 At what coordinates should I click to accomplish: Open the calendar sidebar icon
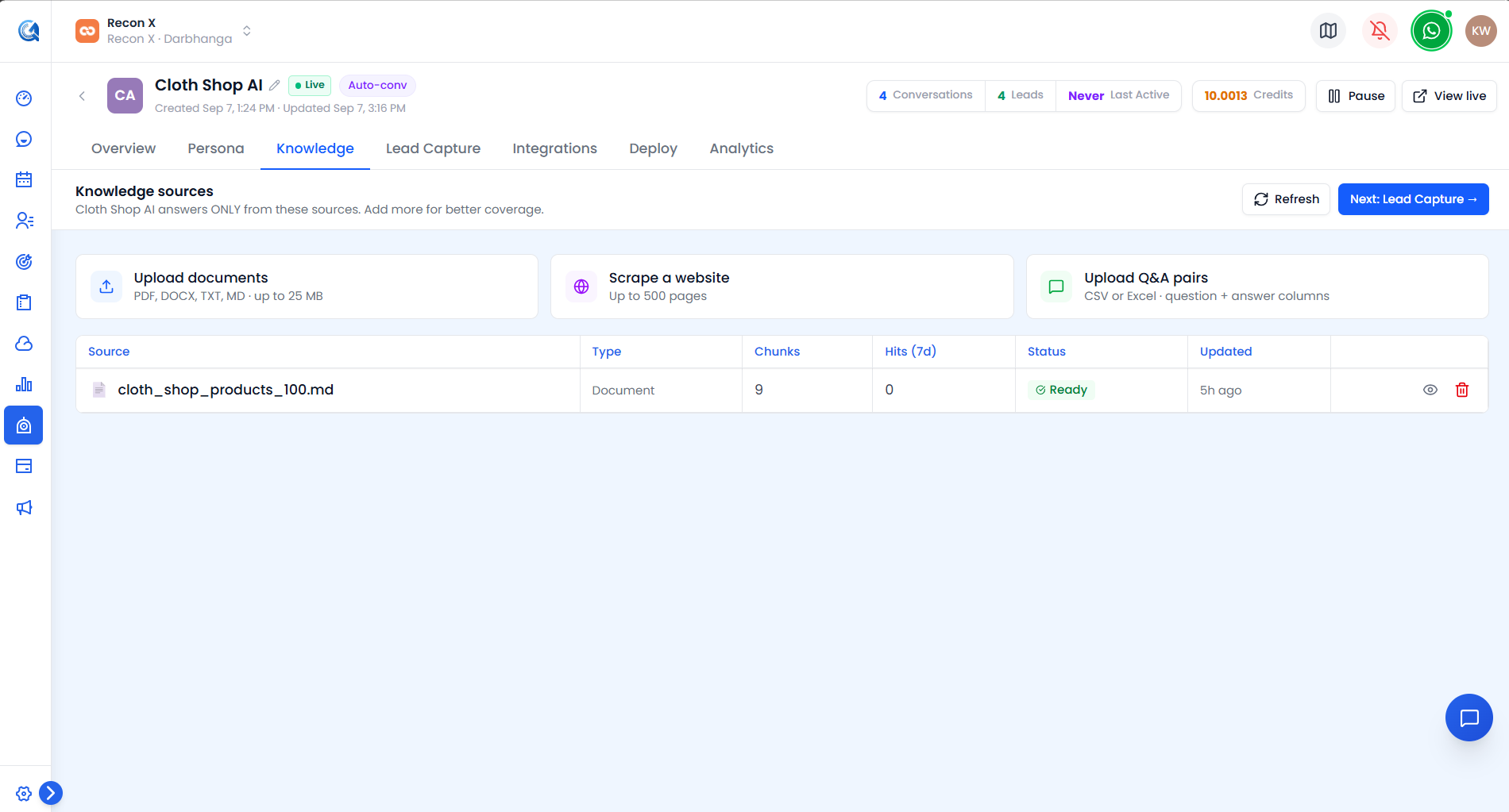[x=24, y=179]
